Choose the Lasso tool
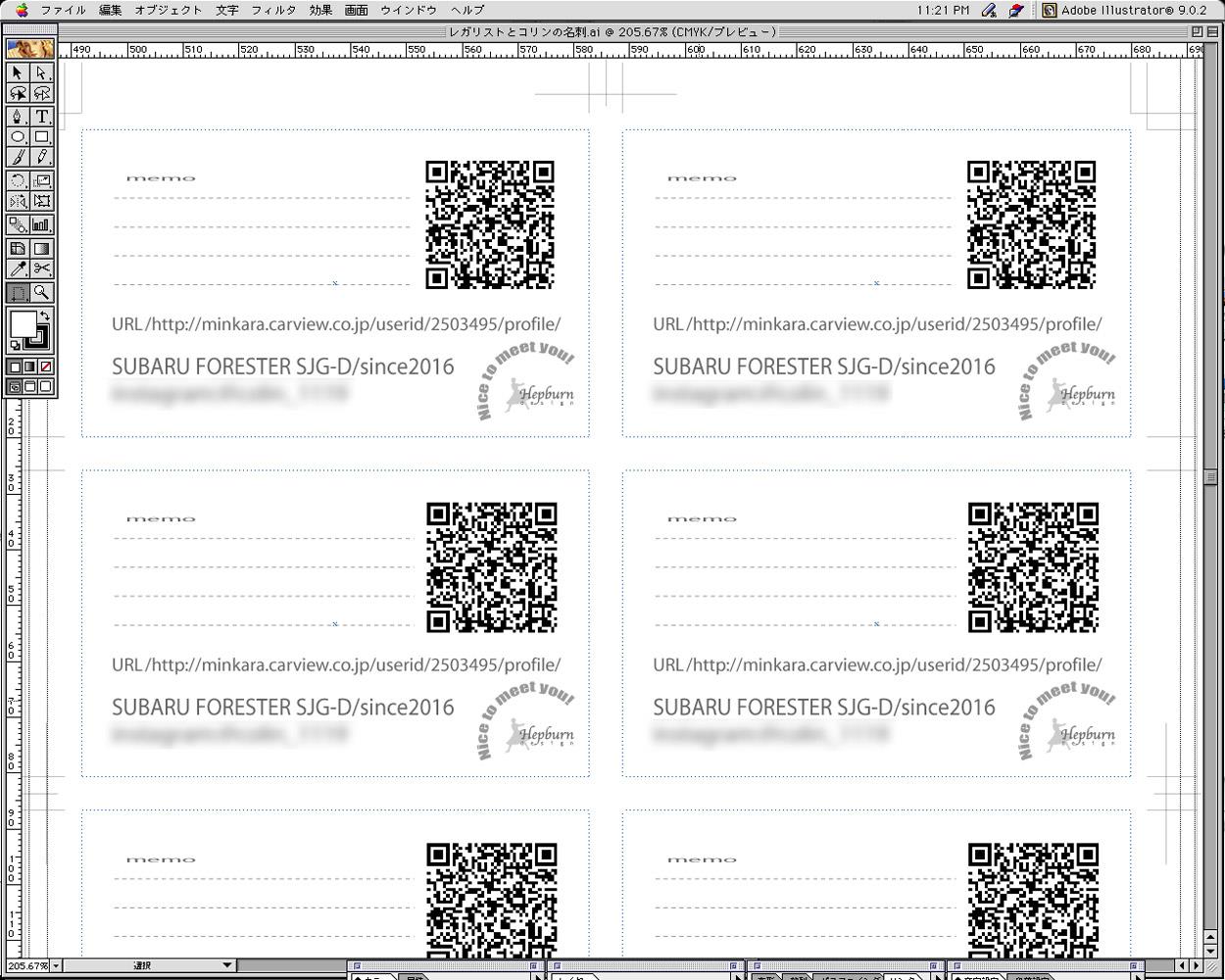1225x980 pixels. coord(18,93)
